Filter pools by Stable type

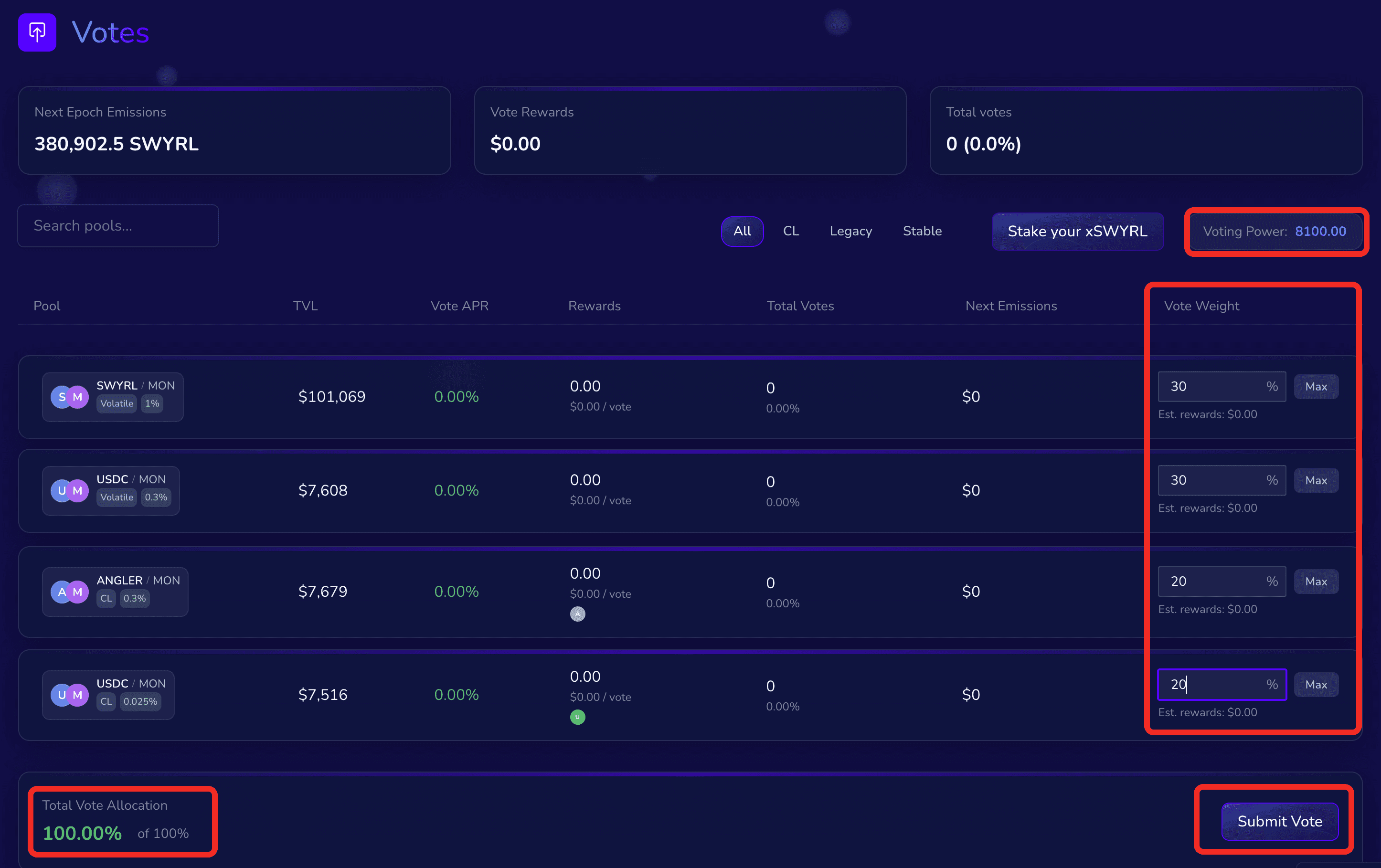pyautogui.click(x=922, y=231)
